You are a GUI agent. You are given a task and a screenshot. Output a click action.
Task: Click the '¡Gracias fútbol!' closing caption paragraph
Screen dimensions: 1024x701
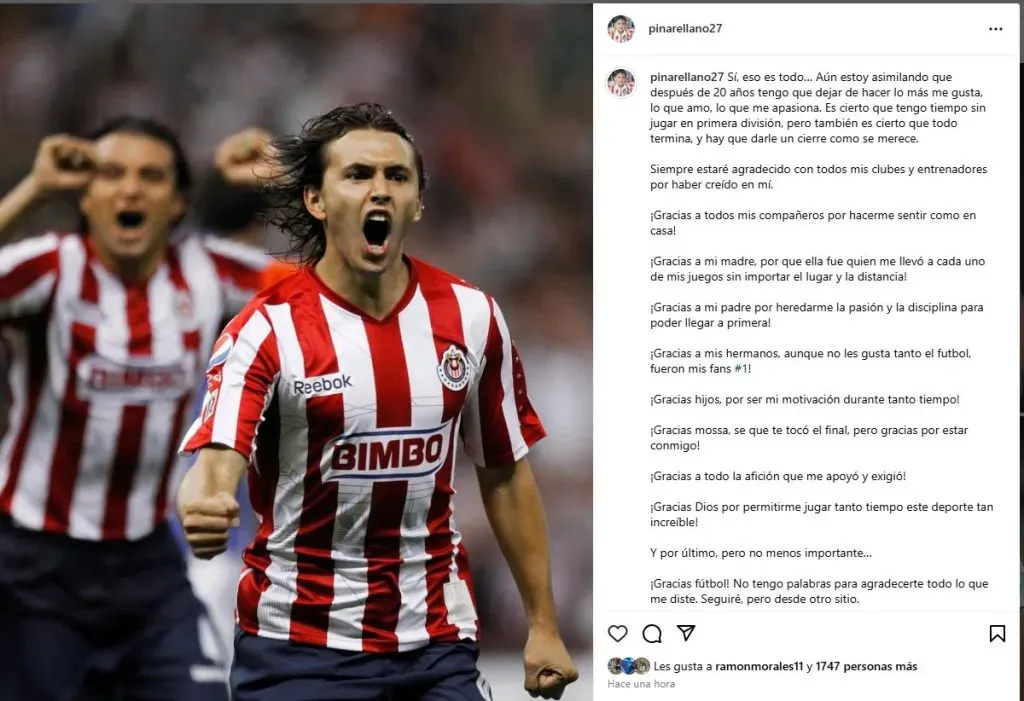pyautogui.click(x=819, y=591)
